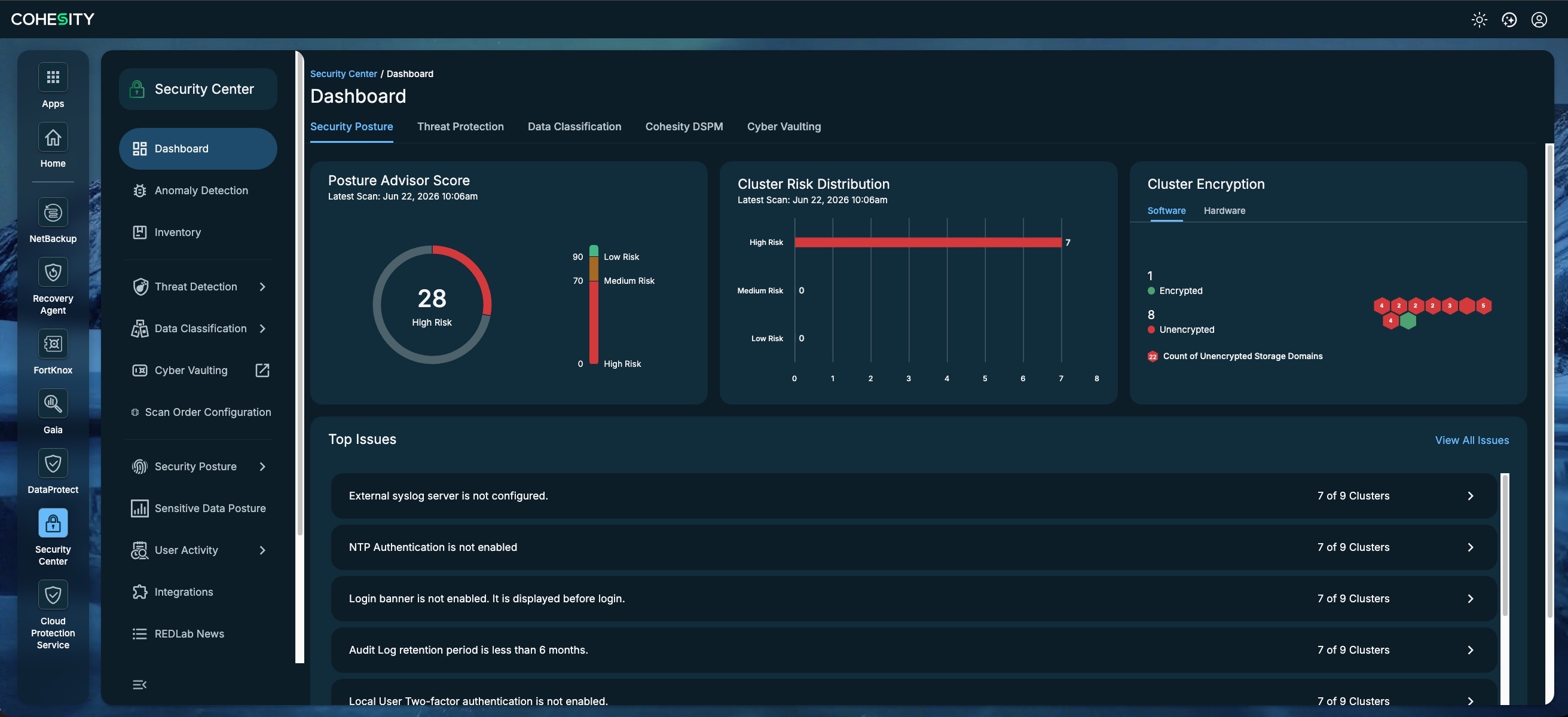Expand Threat Detection submenu chevron
Screen dimensions: 1568x717
pos(262,287)
